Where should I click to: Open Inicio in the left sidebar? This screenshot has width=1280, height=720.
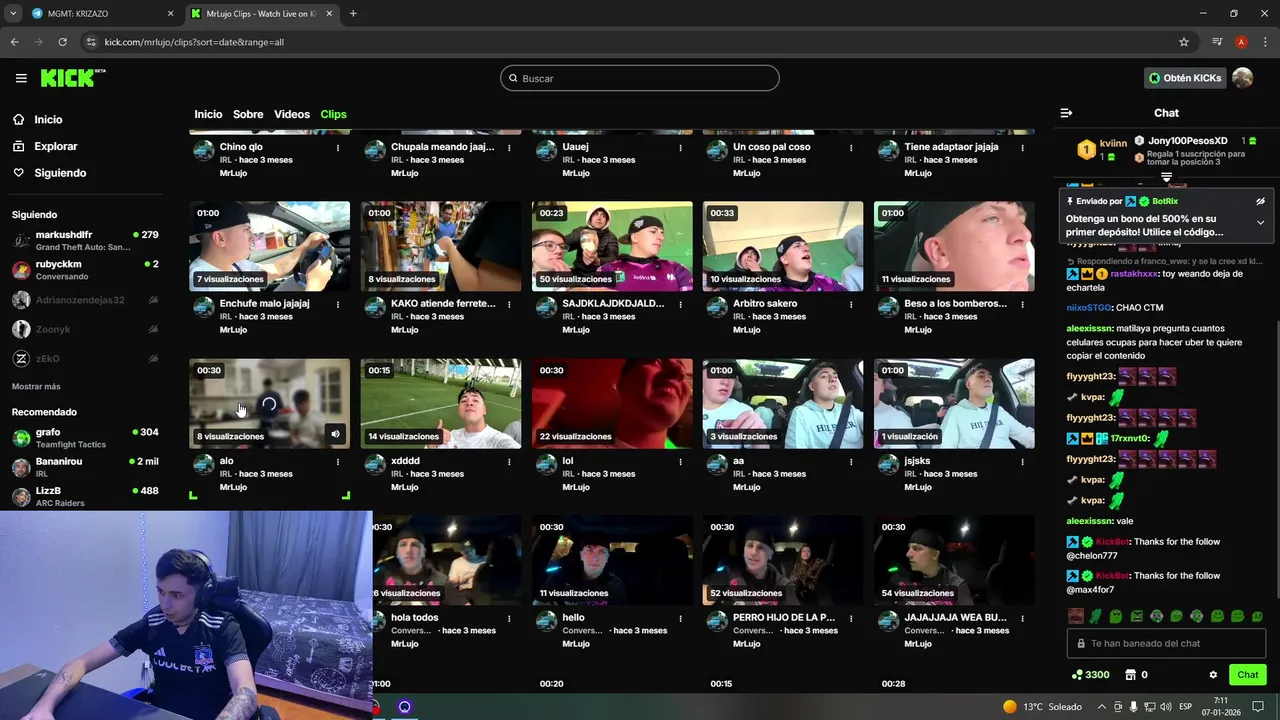coord(48,119)
